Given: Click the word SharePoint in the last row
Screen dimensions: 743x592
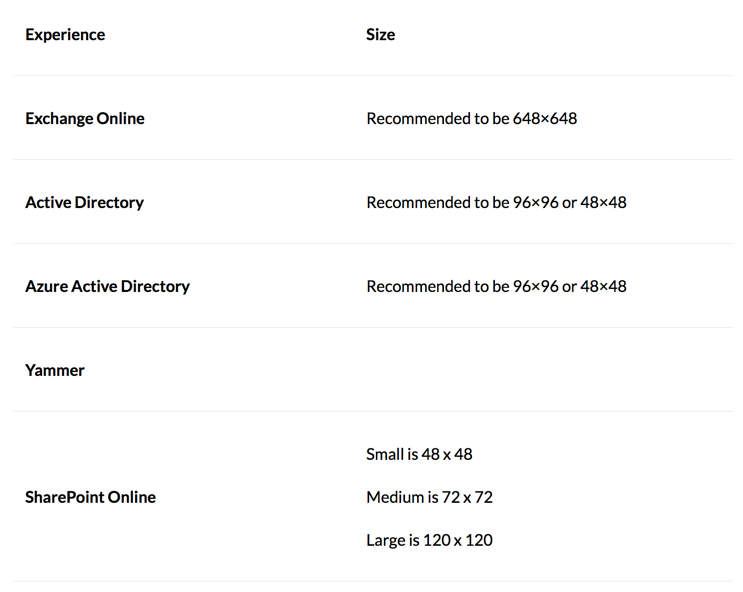Looking at the screenshot, I should click(64, 497).
